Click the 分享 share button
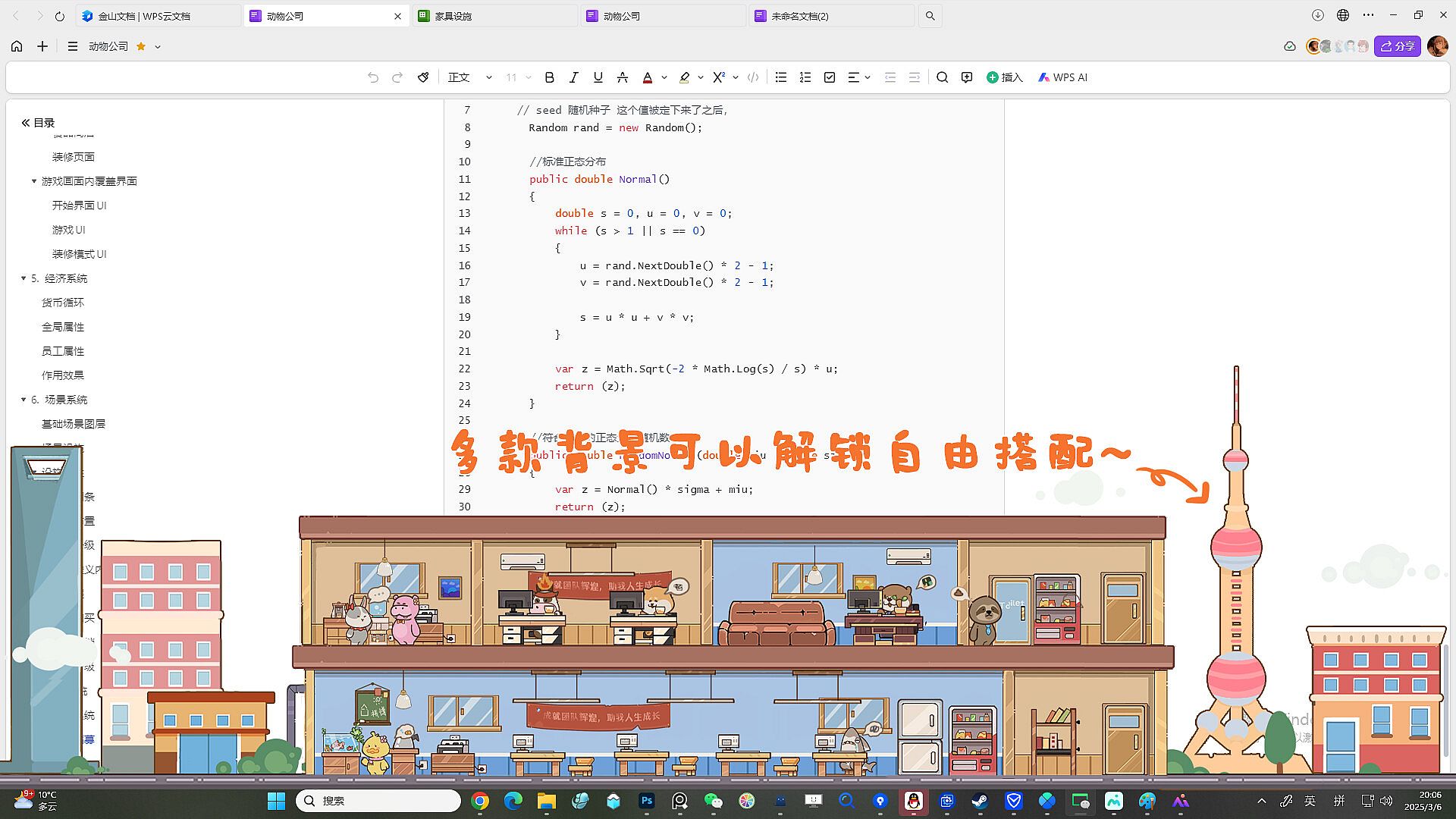The width and height of the screenshot is (1456, 819). click(x=1397, y=46)
